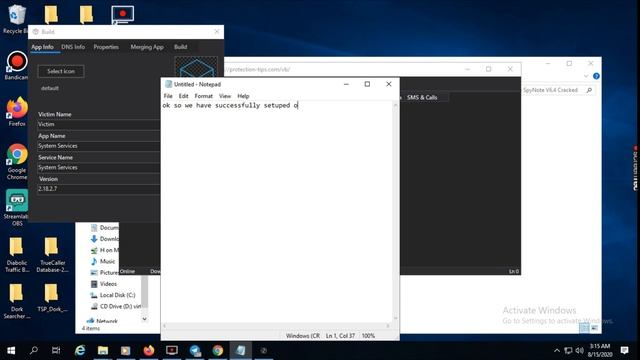Expand the Explorer ribbon chevron
Viewport: 640px width, 360px height.
(x=586, y=76)
